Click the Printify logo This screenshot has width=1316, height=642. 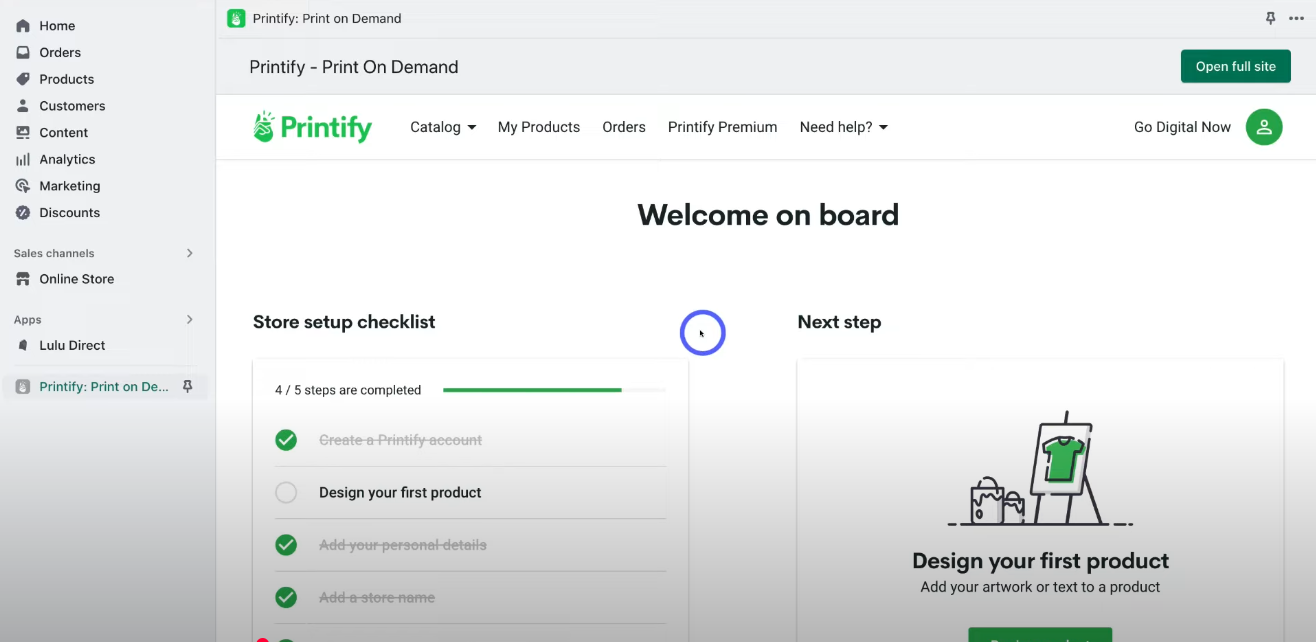click(x=312, y=127)
